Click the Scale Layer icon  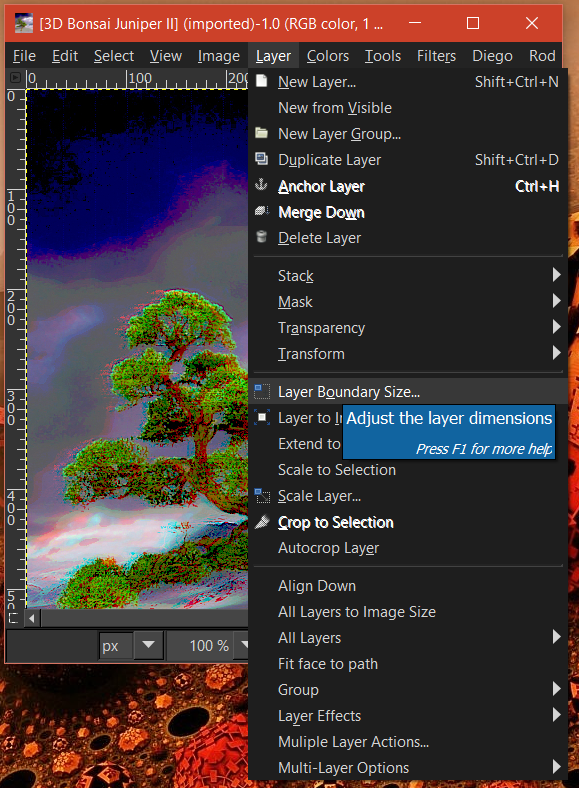[262, 496]
